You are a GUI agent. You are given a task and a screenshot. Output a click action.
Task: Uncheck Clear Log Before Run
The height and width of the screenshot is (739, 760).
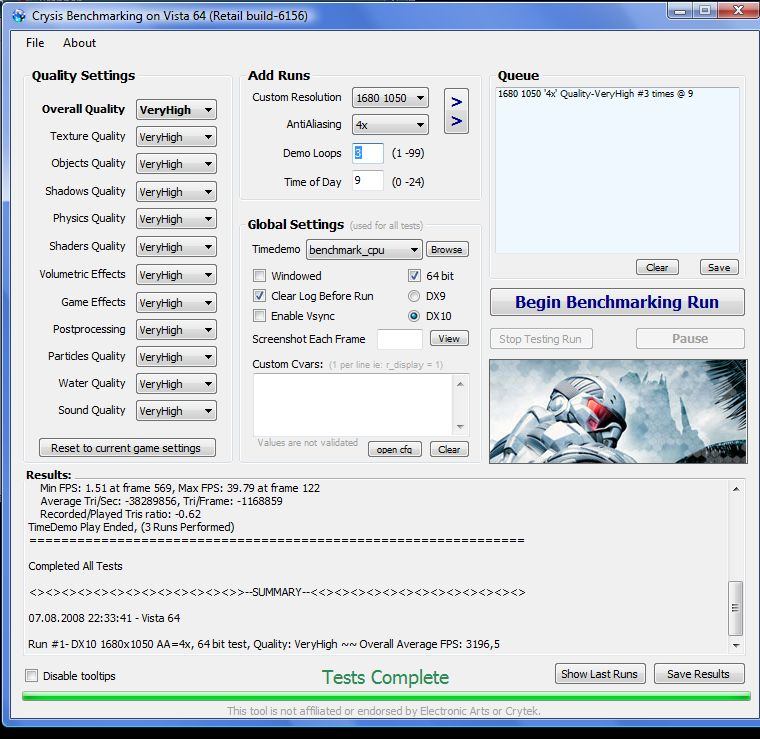259,296
